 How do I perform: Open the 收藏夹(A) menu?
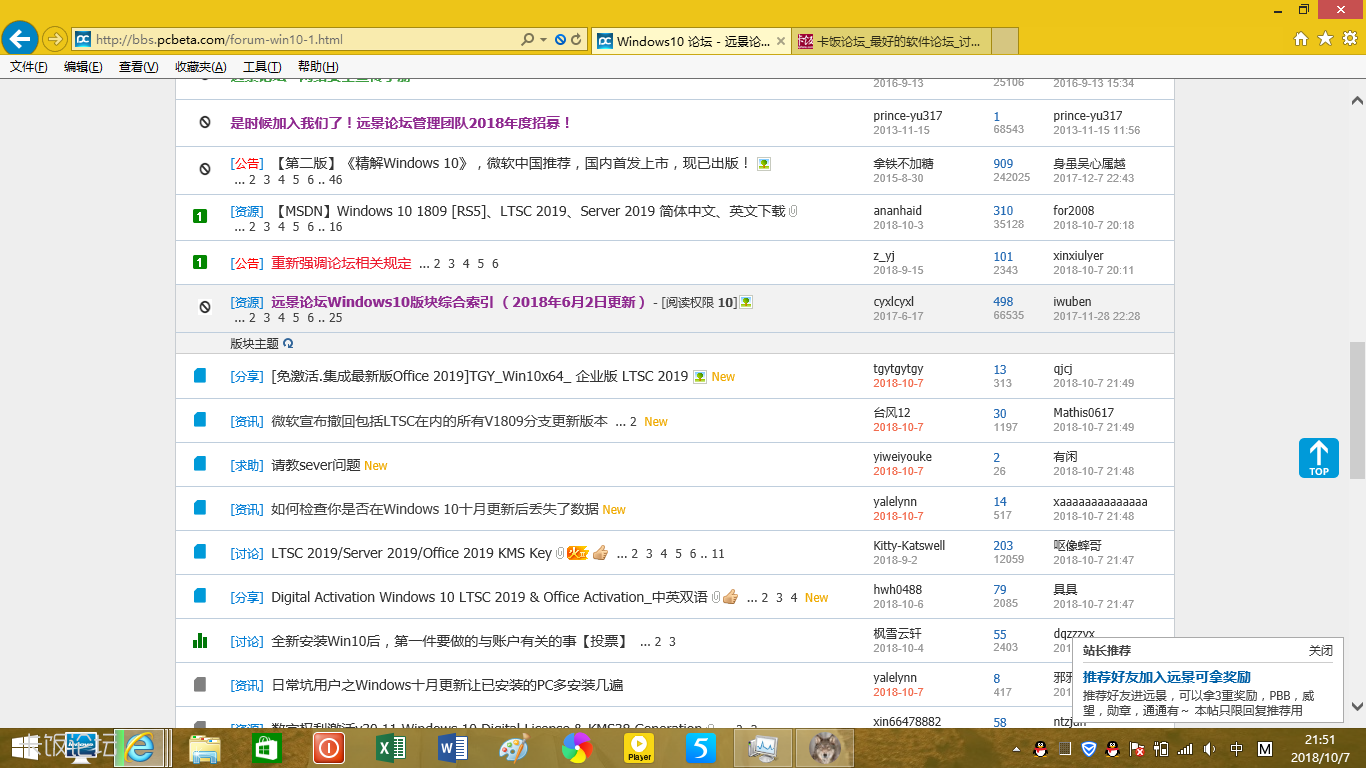coord(200,67)
